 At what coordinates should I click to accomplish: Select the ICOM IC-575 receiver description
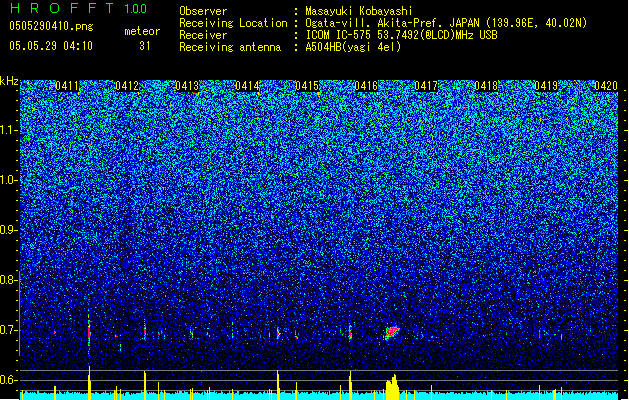click(x=401, y=35)
